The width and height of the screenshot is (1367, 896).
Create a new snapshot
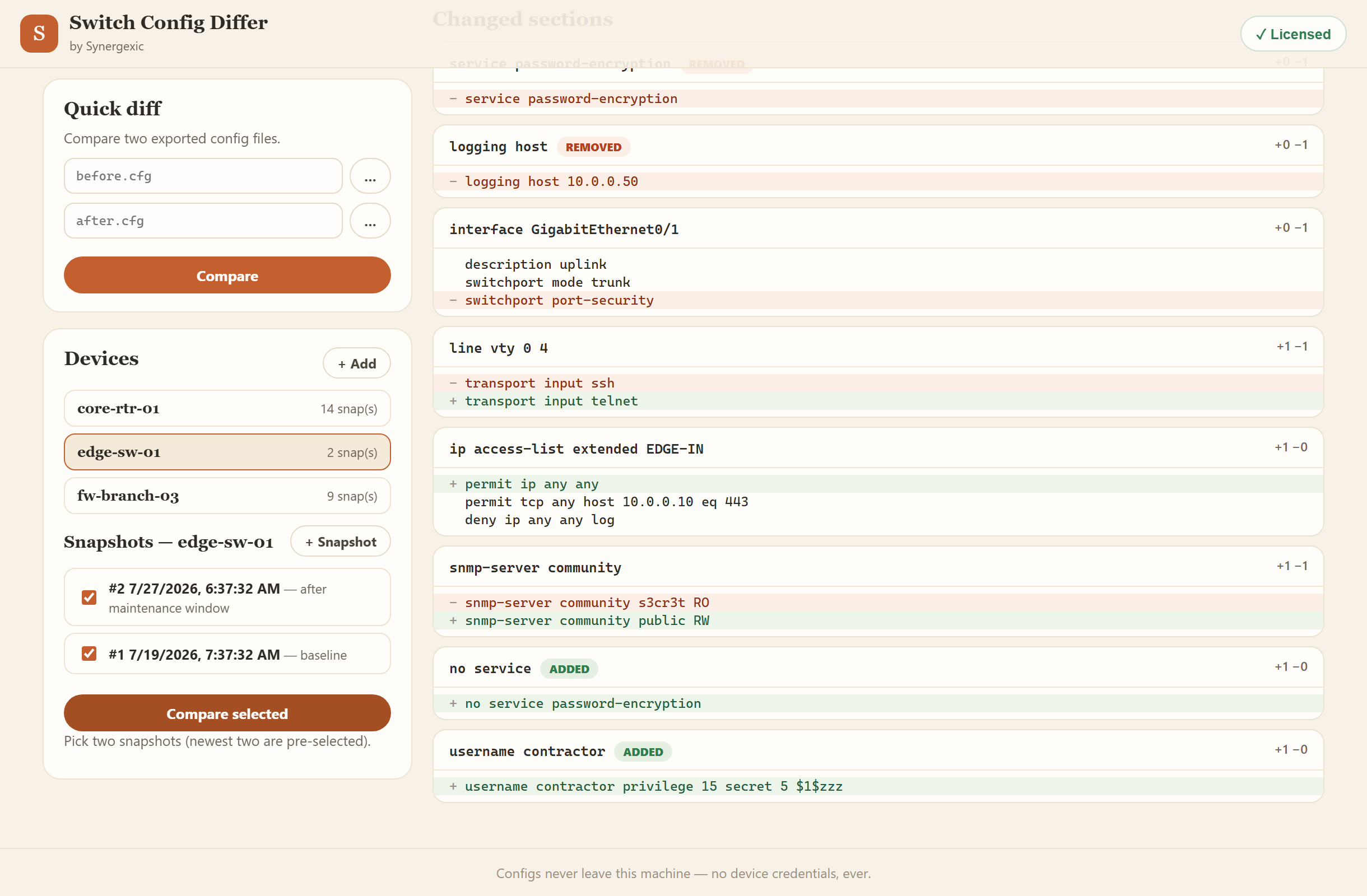click(x=341, y=542)
